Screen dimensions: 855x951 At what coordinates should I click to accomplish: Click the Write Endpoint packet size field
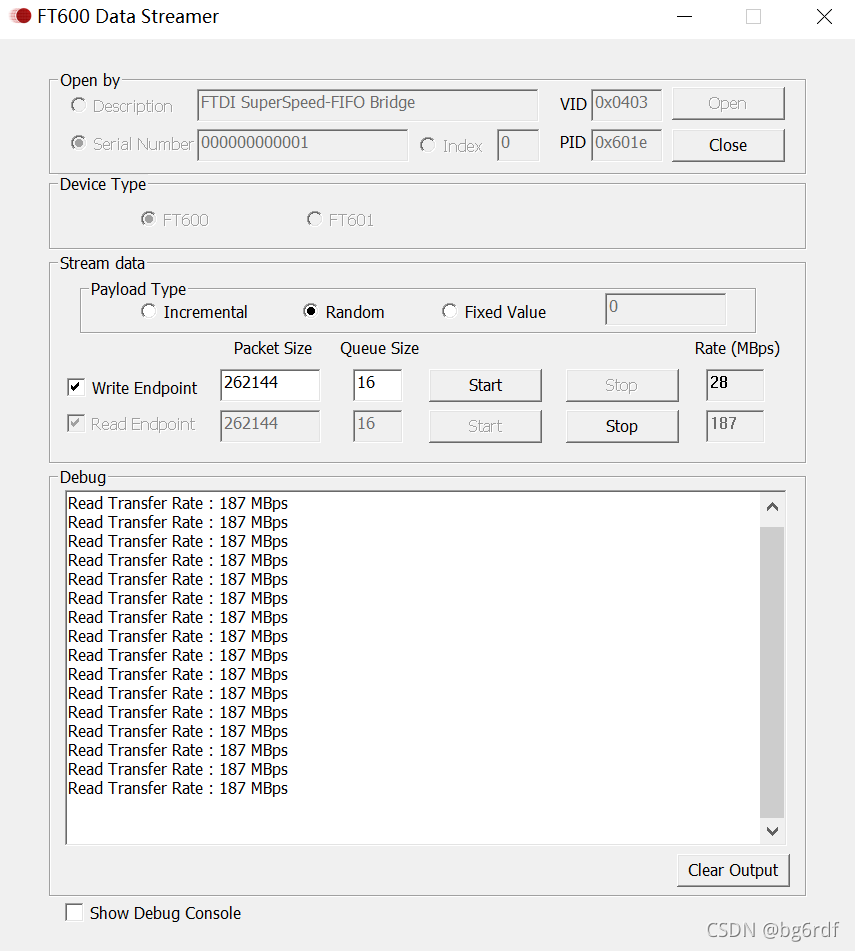tap(270, 385)
